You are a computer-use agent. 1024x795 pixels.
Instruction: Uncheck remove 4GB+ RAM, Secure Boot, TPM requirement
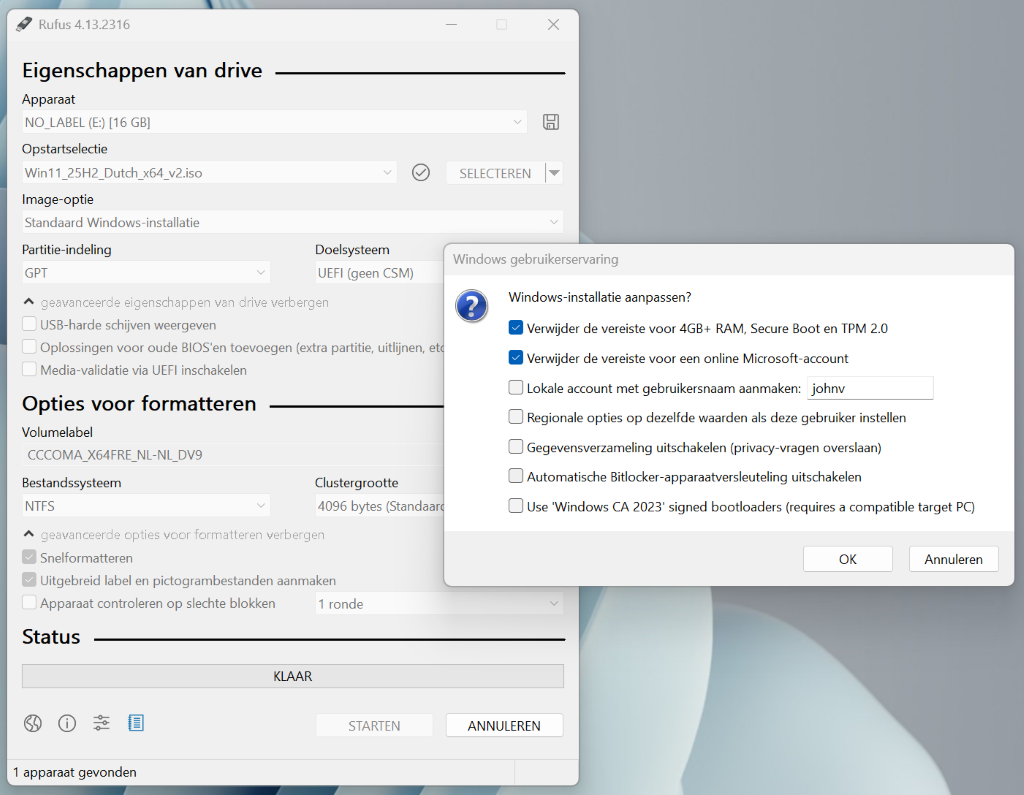coord(516,328)
